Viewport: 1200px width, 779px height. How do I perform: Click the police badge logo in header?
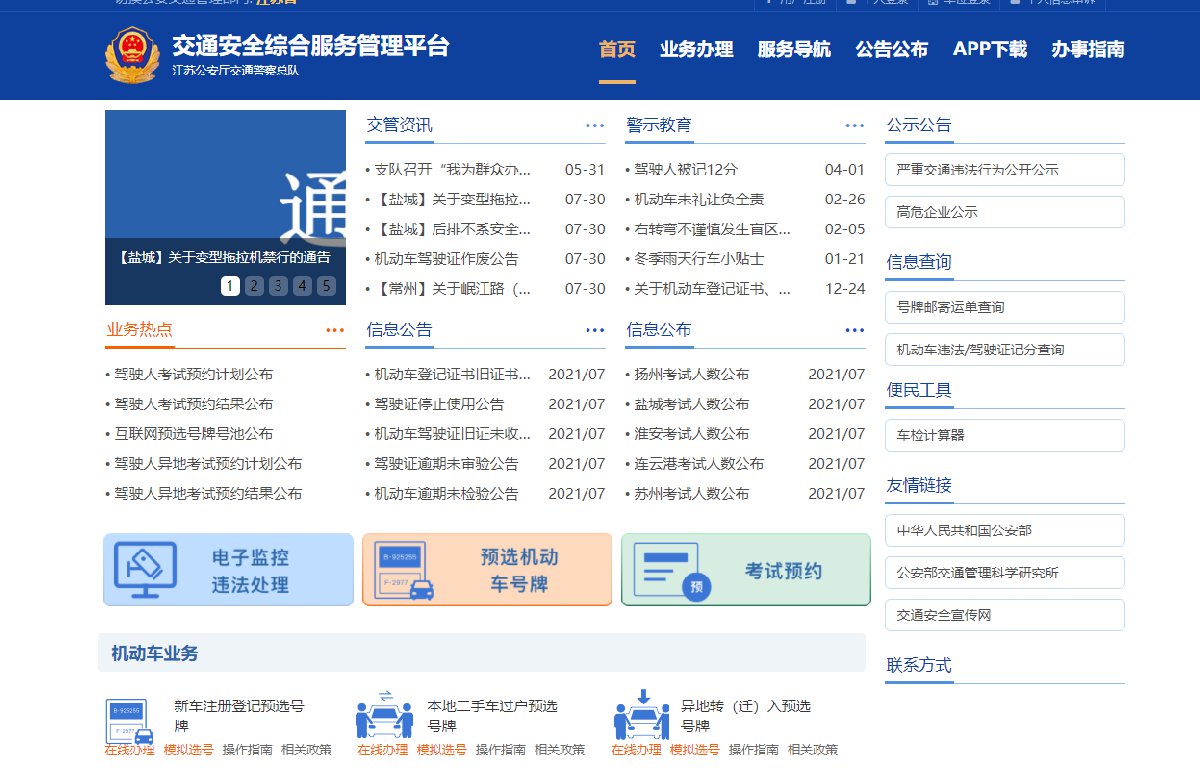point(131,56)
